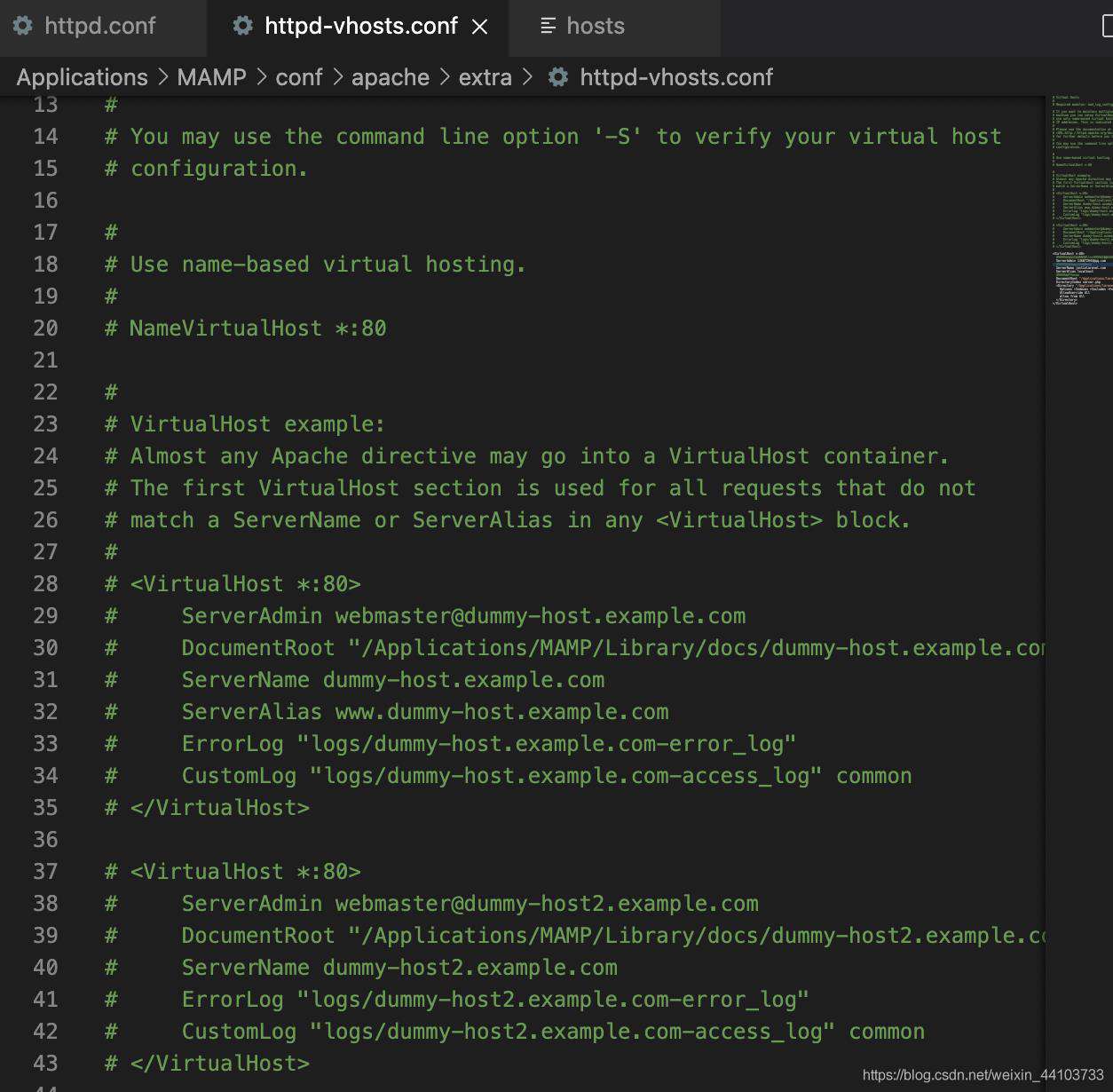Click the code minimap preview
Screen dimensions: 1113x1092
point(1081,200)
